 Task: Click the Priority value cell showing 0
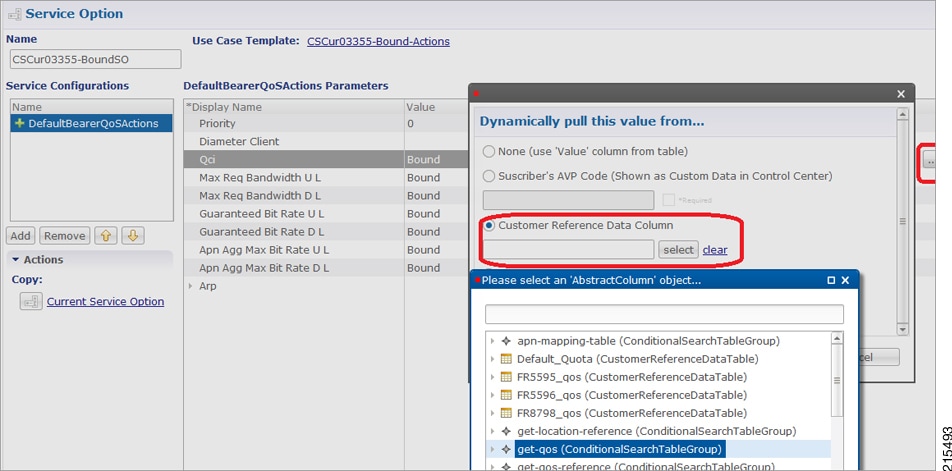pos(436,123)
